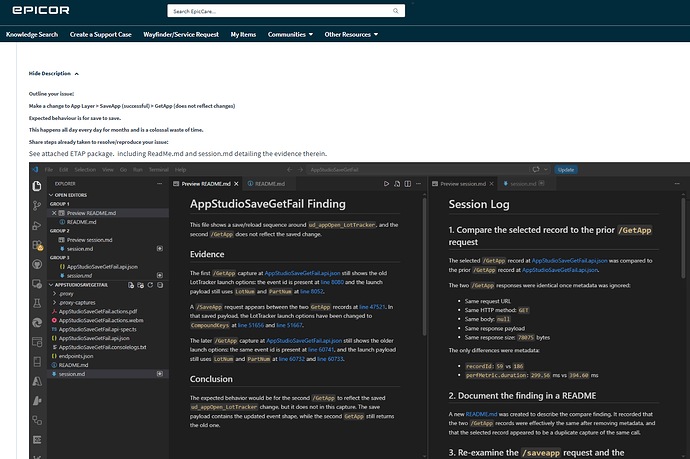The width and height of the screenshot is (690, 459).
Task: Expand the .proxy folder
Action: [x=66, y=294]
